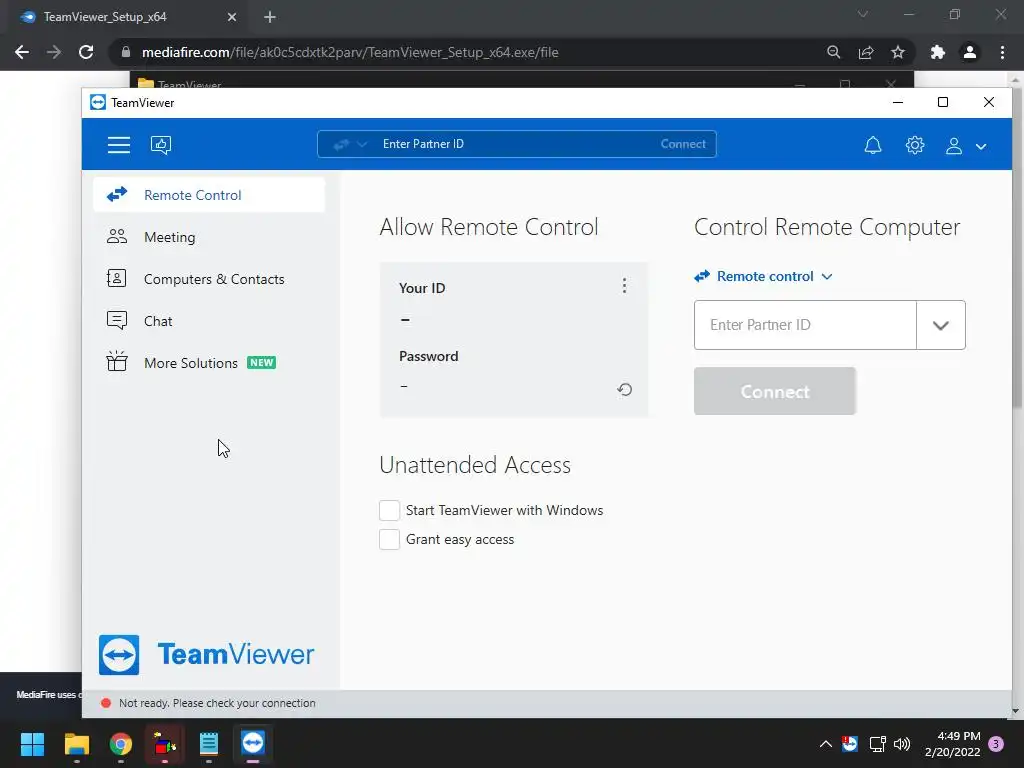Image resolution: width=1024 pixels, height=768 pixels.
Task: Expand the Remote control mode dropdown
Action: point(763,276)
